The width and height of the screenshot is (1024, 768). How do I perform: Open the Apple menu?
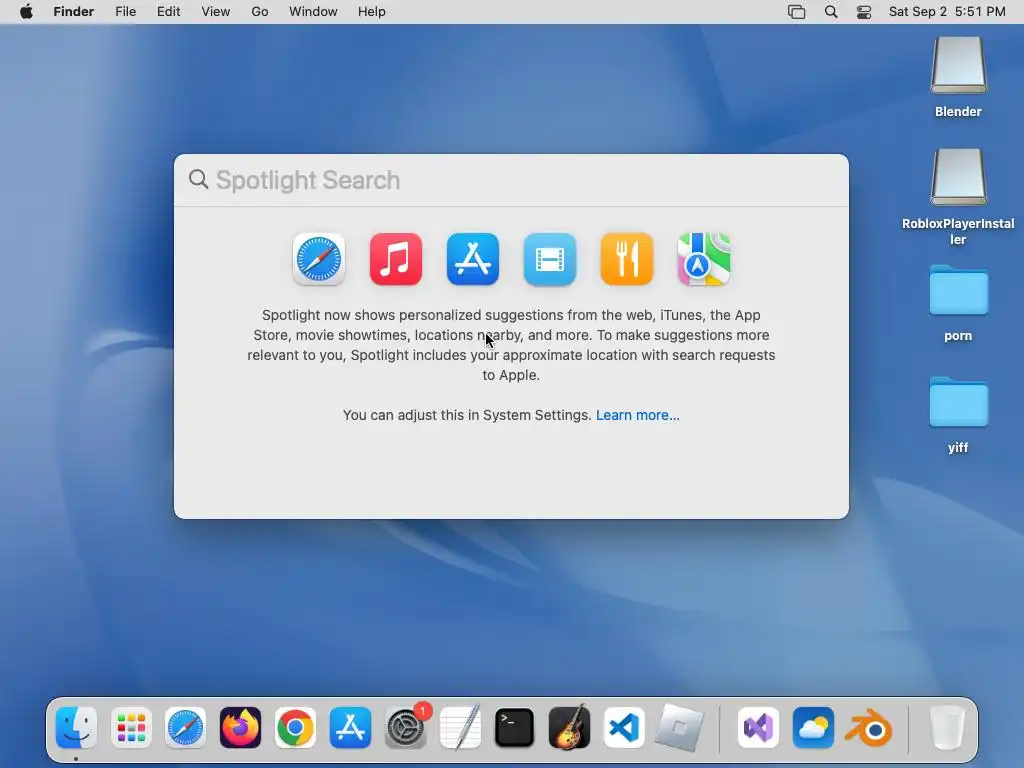click(26, 12)
